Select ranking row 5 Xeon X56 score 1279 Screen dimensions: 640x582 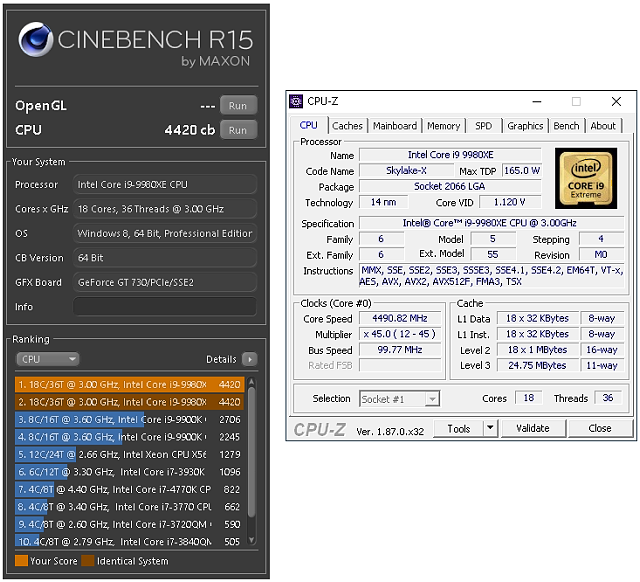[130, 454]
